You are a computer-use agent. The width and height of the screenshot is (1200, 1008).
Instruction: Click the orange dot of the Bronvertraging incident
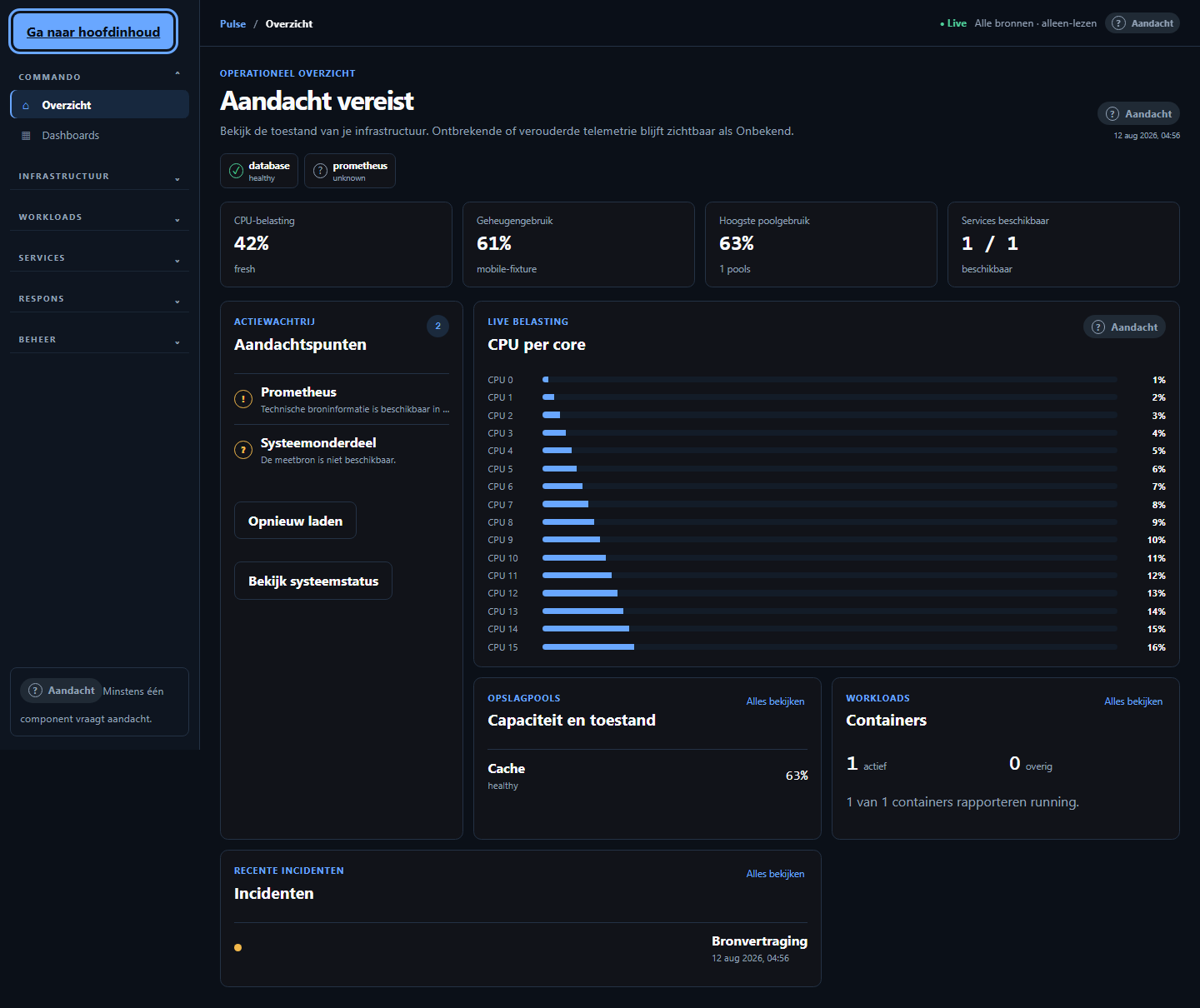point(238,948)
